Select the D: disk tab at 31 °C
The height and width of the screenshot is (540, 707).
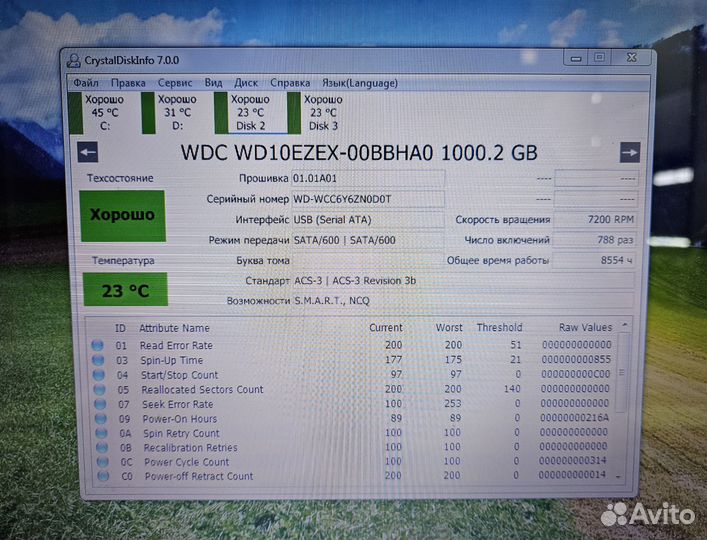[x=176, y=112]
